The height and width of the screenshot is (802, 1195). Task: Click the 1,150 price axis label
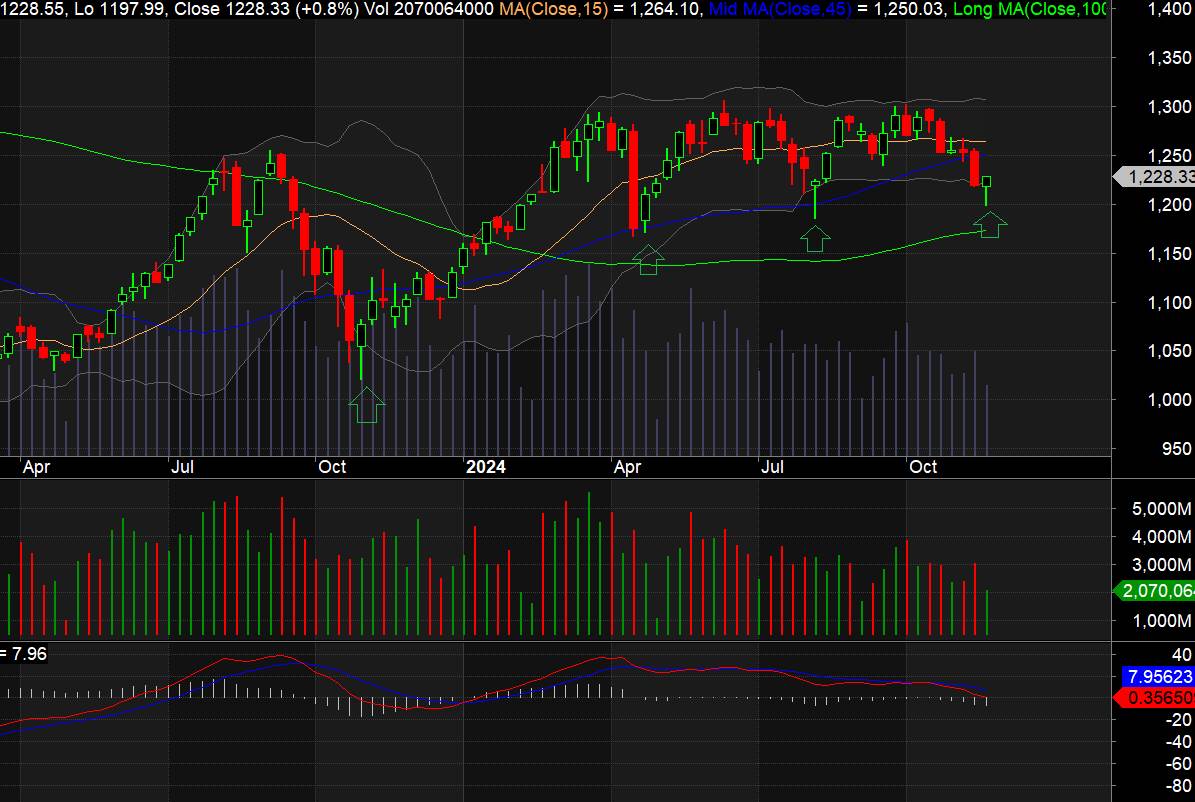1169,253
